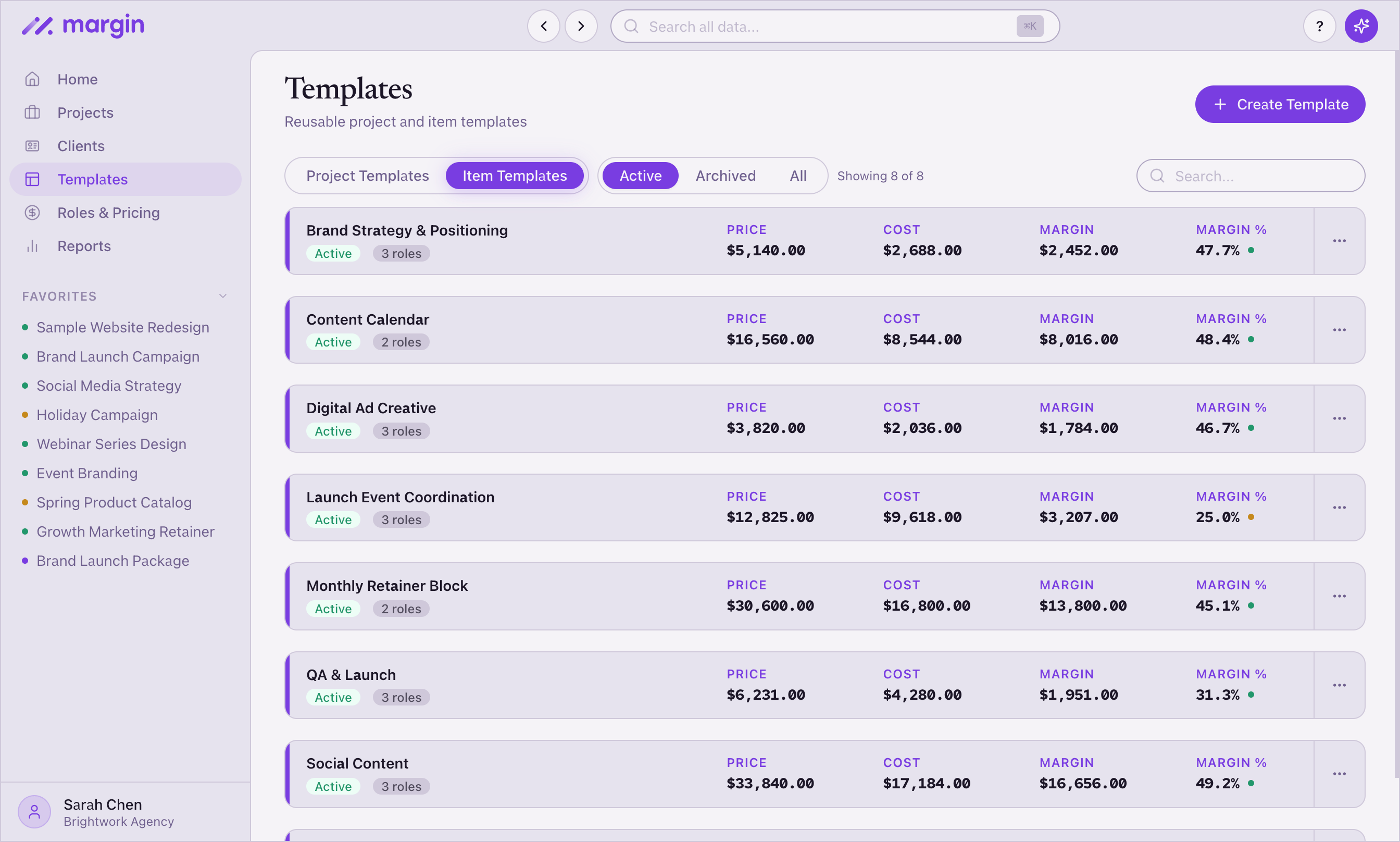
Task: Go forward with the right arrow button
Action: 581,26
